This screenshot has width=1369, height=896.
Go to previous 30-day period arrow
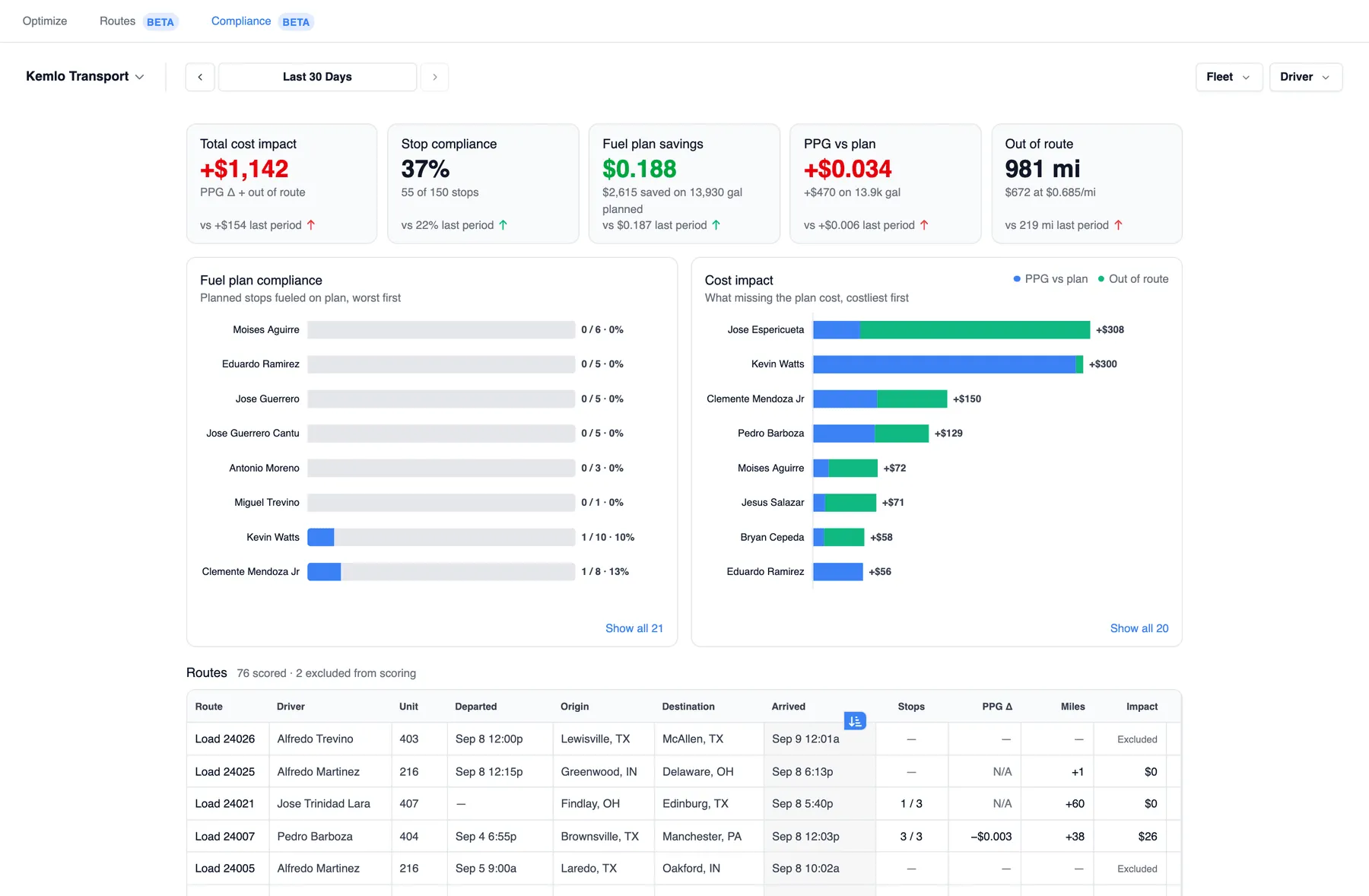click(x=200, y=77)
